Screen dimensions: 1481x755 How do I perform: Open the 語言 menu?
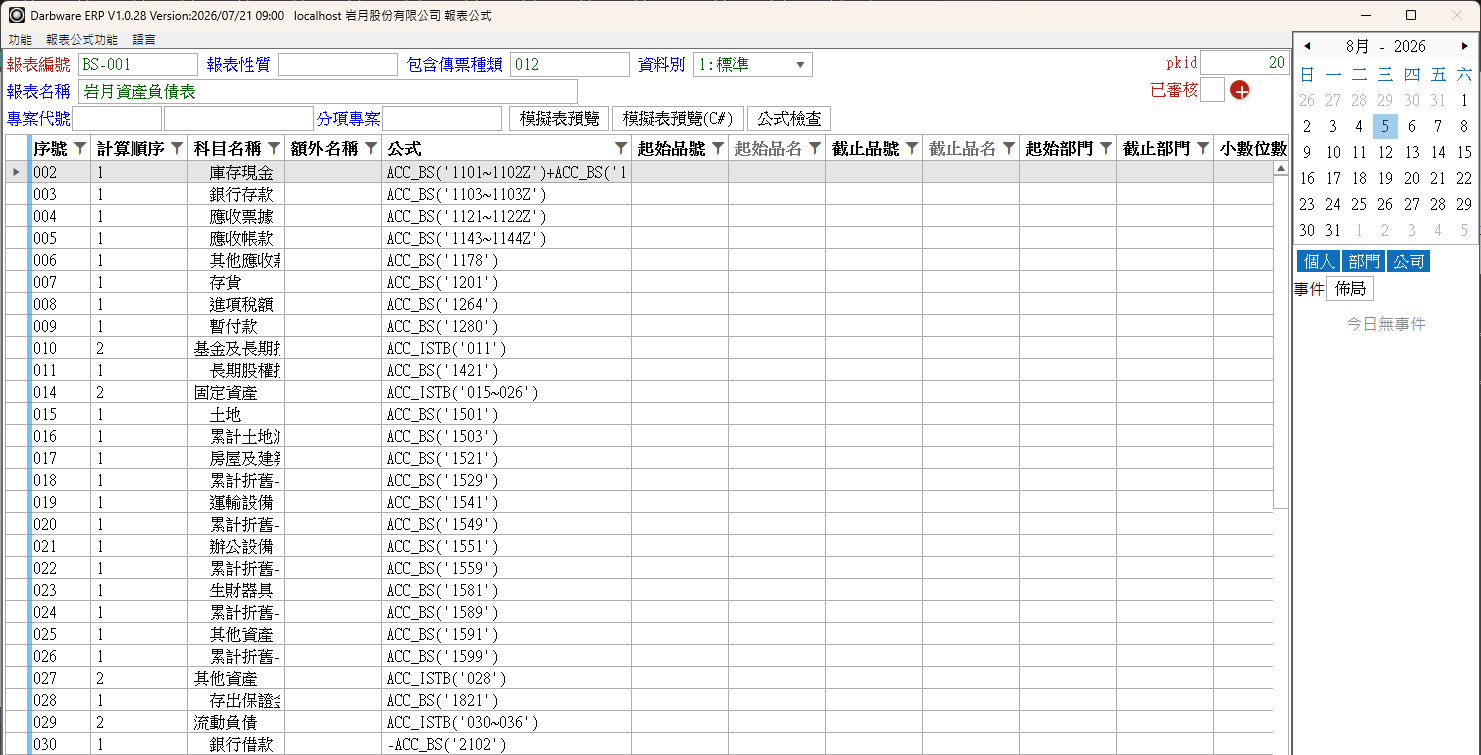coord(144,40)
